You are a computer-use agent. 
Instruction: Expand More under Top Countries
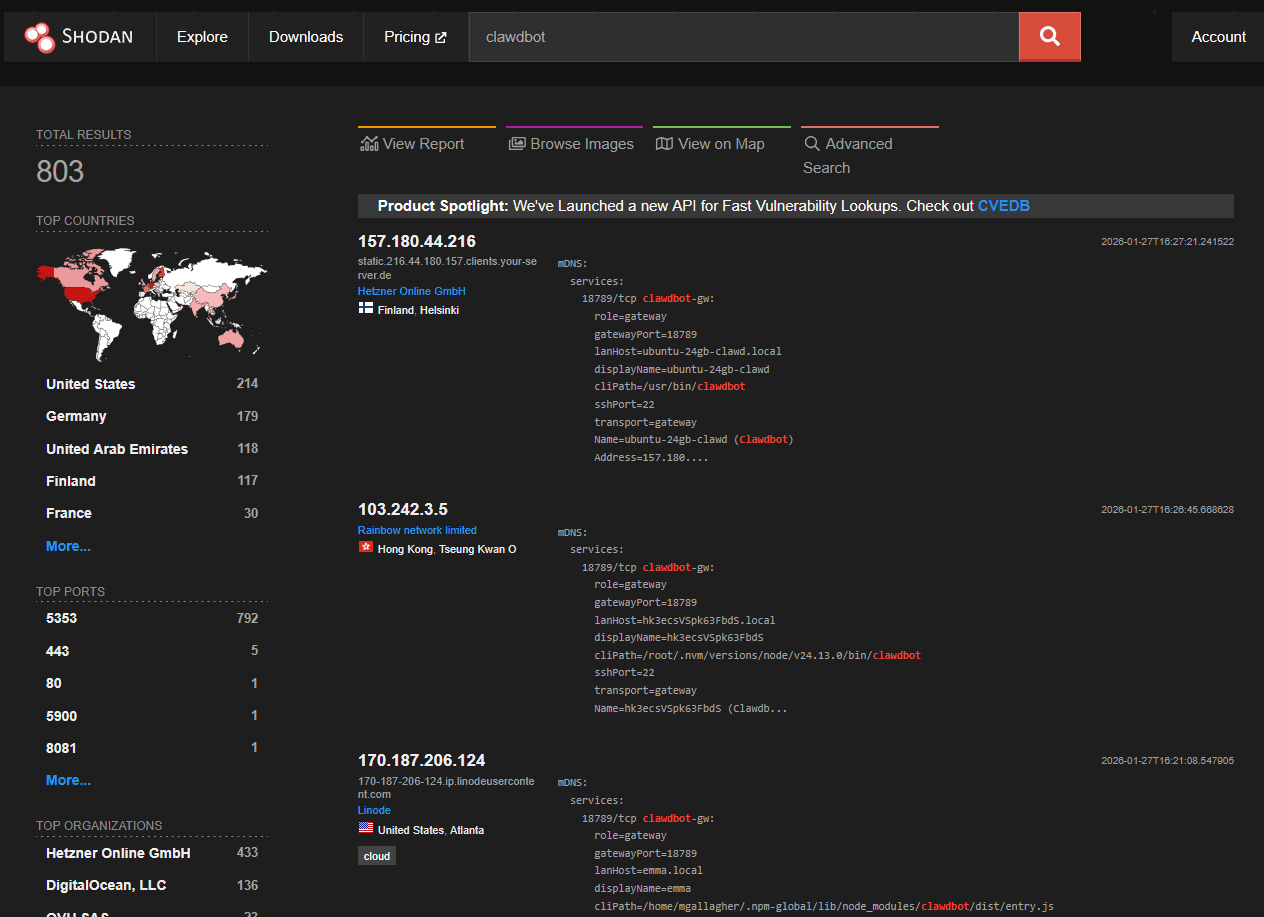pyautogui.click(x=67, y=546)
